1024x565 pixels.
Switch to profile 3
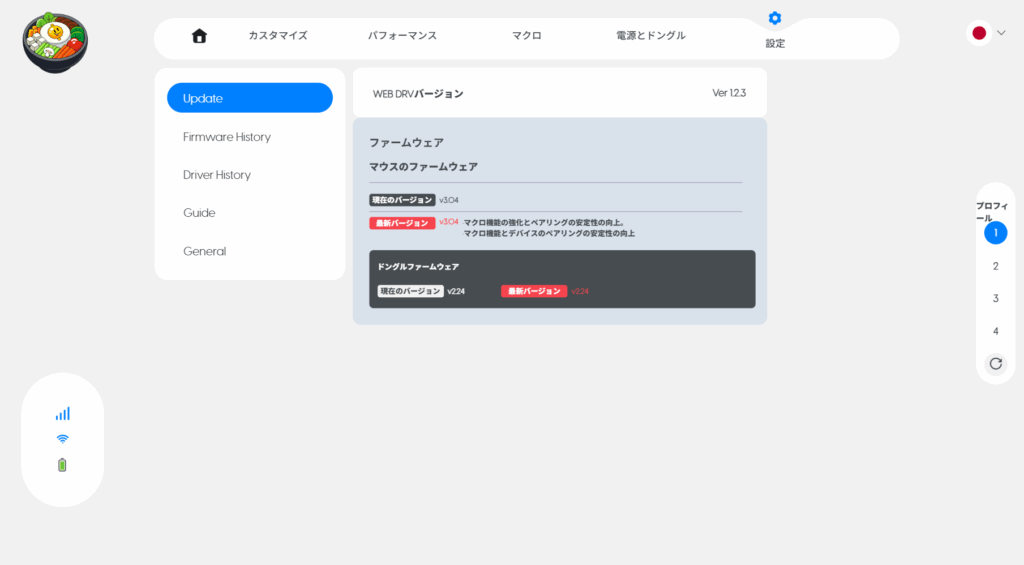pos(995,298)
